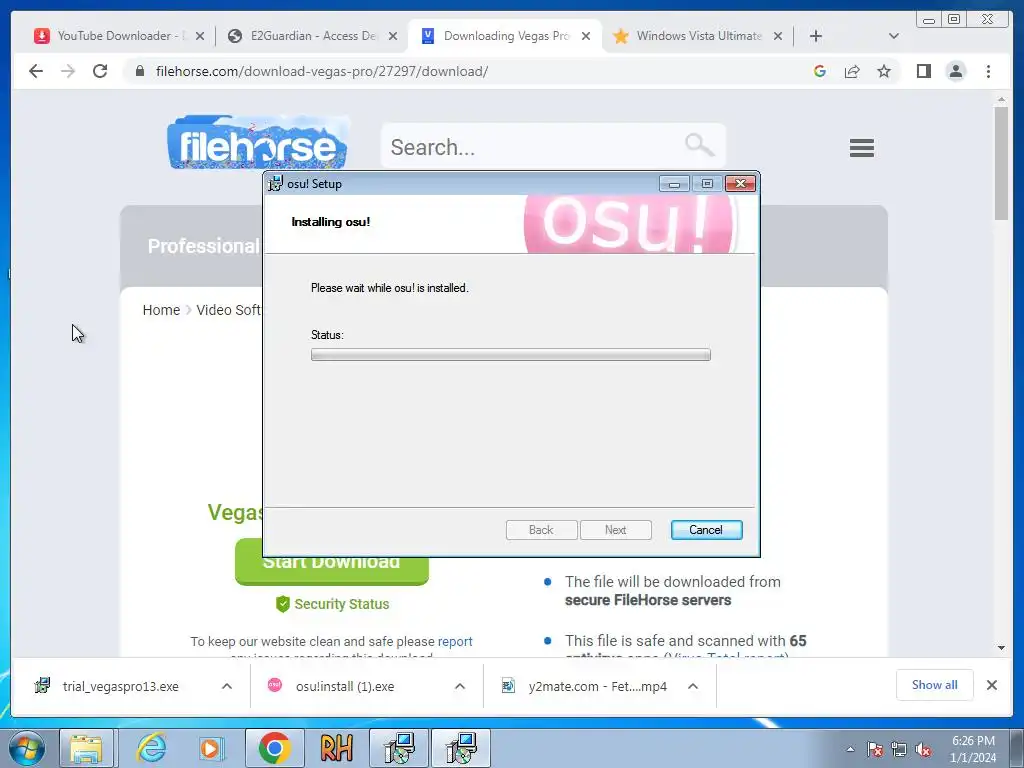Click the scrollbar down arrow
Viewport: 1024px width, 768px height.
[x=1001, y=648]
